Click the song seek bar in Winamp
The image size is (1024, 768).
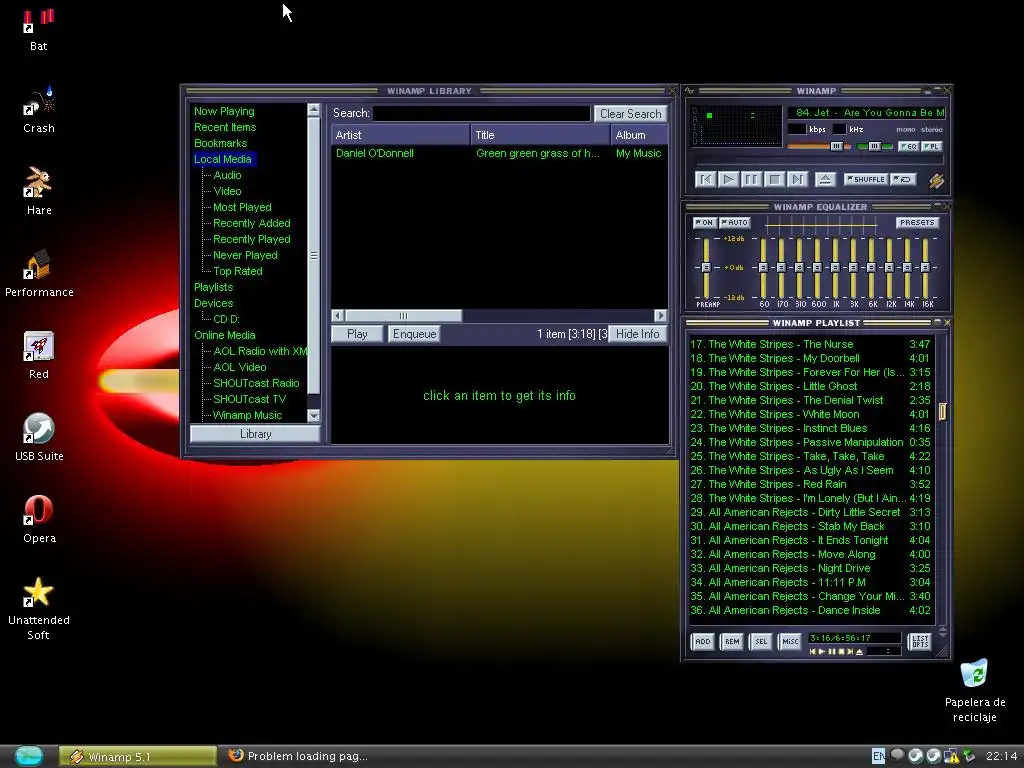click(x=820, y=161)
